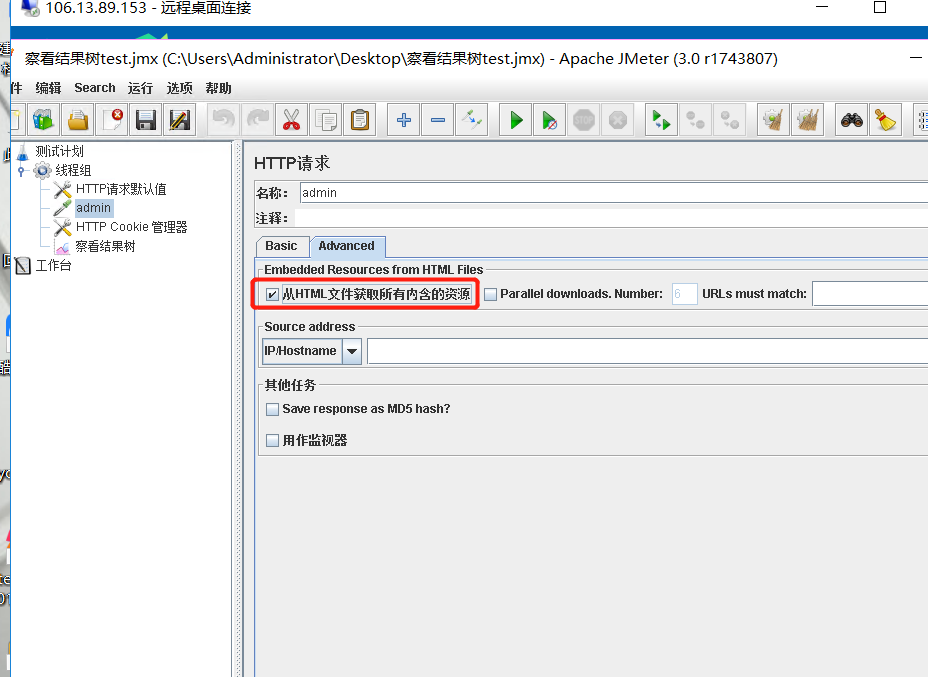
Task: Select admin sampler in tree
Action: (x=94, y=208)
